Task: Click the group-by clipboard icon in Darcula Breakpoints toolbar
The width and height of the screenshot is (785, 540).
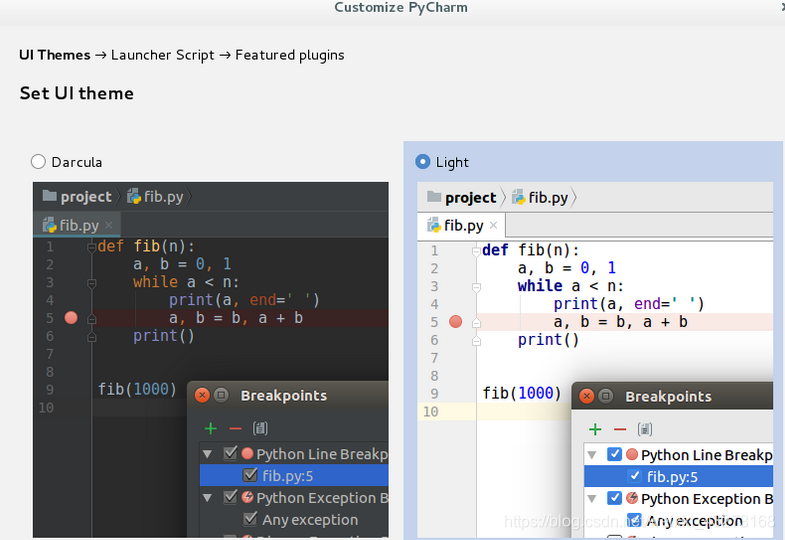Action: [x=260, y=428]
